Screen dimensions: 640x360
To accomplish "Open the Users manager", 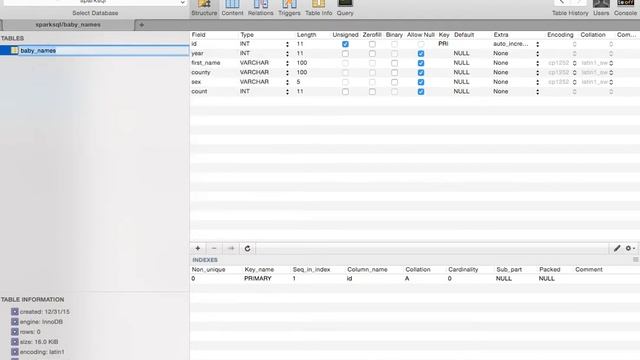I will tap(601, 8).
